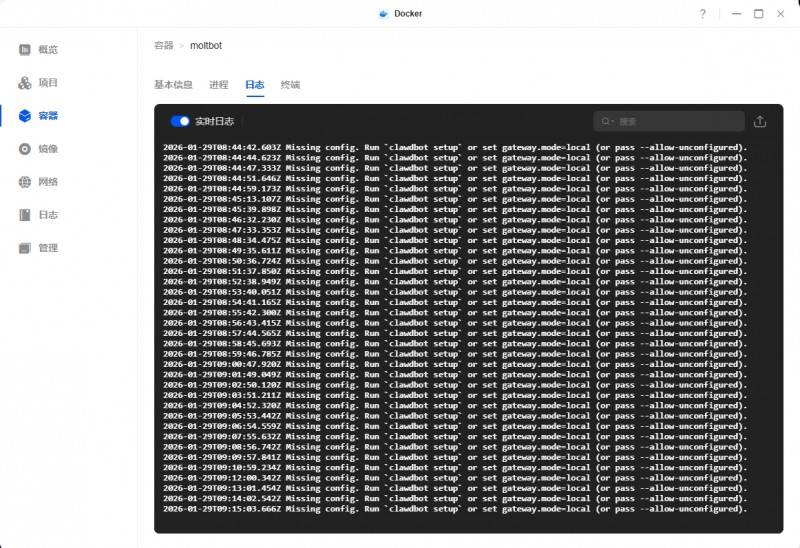
Task: Click log line timestamped 09:03:51.211Z
Action: (455, 395)
